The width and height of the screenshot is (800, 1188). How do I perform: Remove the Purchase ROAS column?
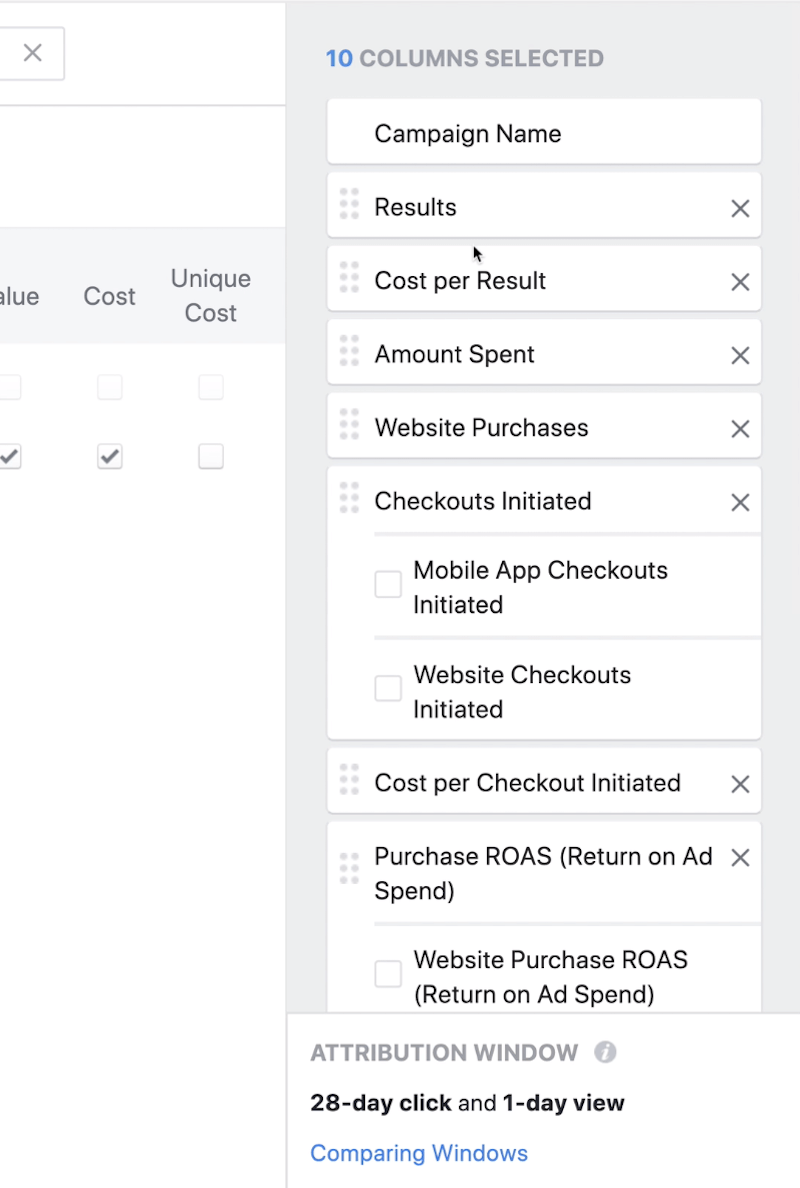(x=740, y=857)
